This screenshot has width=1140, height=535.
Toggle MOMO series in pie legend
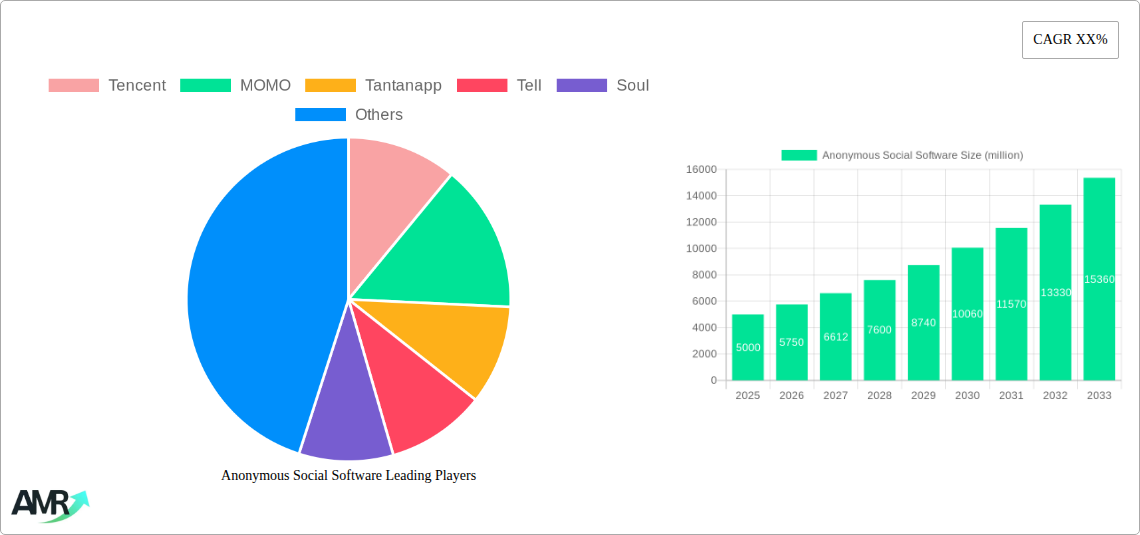tap(235, 86)
